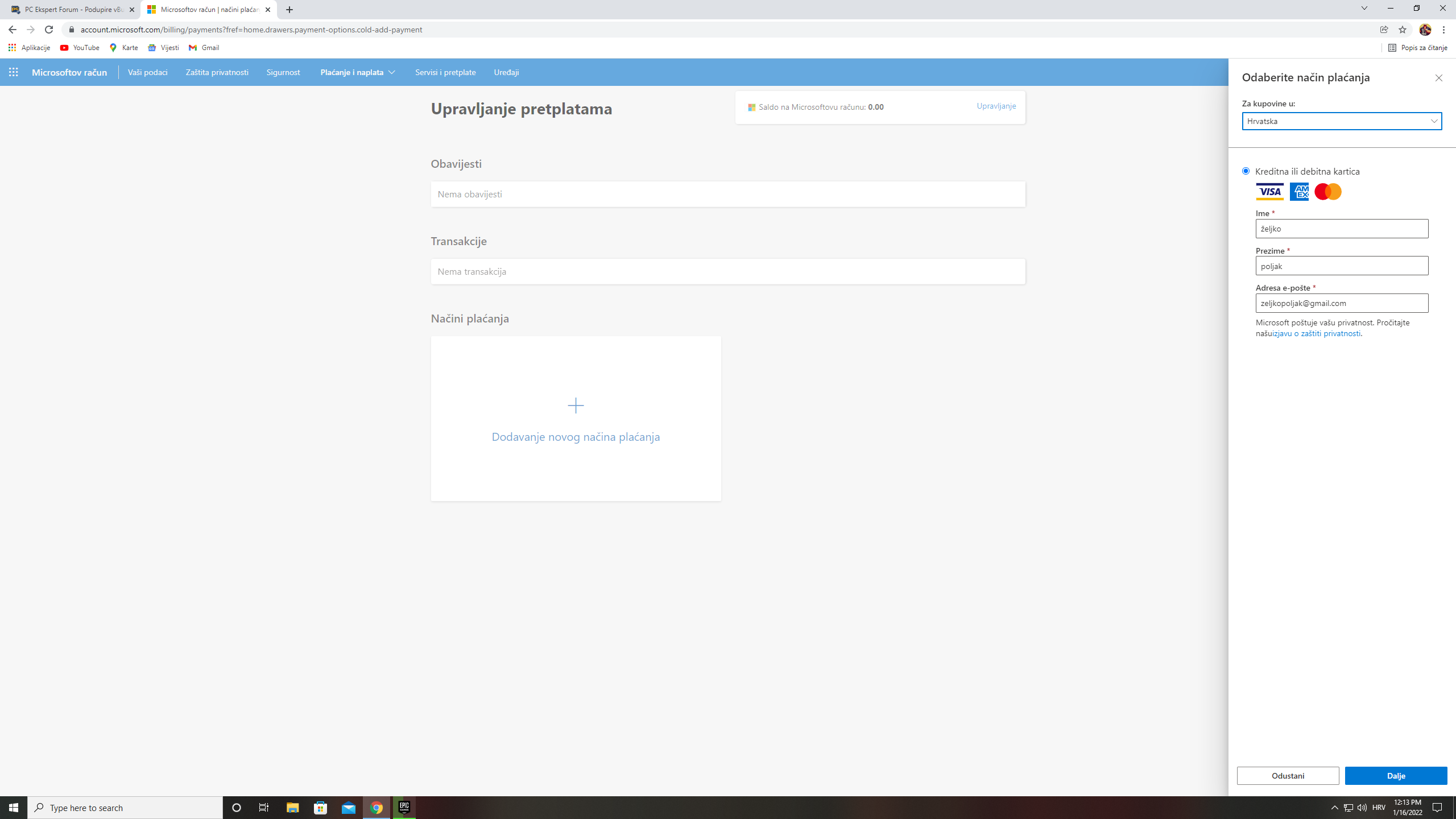Click the Upravljanje balance link
The width and height of the screenshot is (1456, 819).
pos(996,106)
